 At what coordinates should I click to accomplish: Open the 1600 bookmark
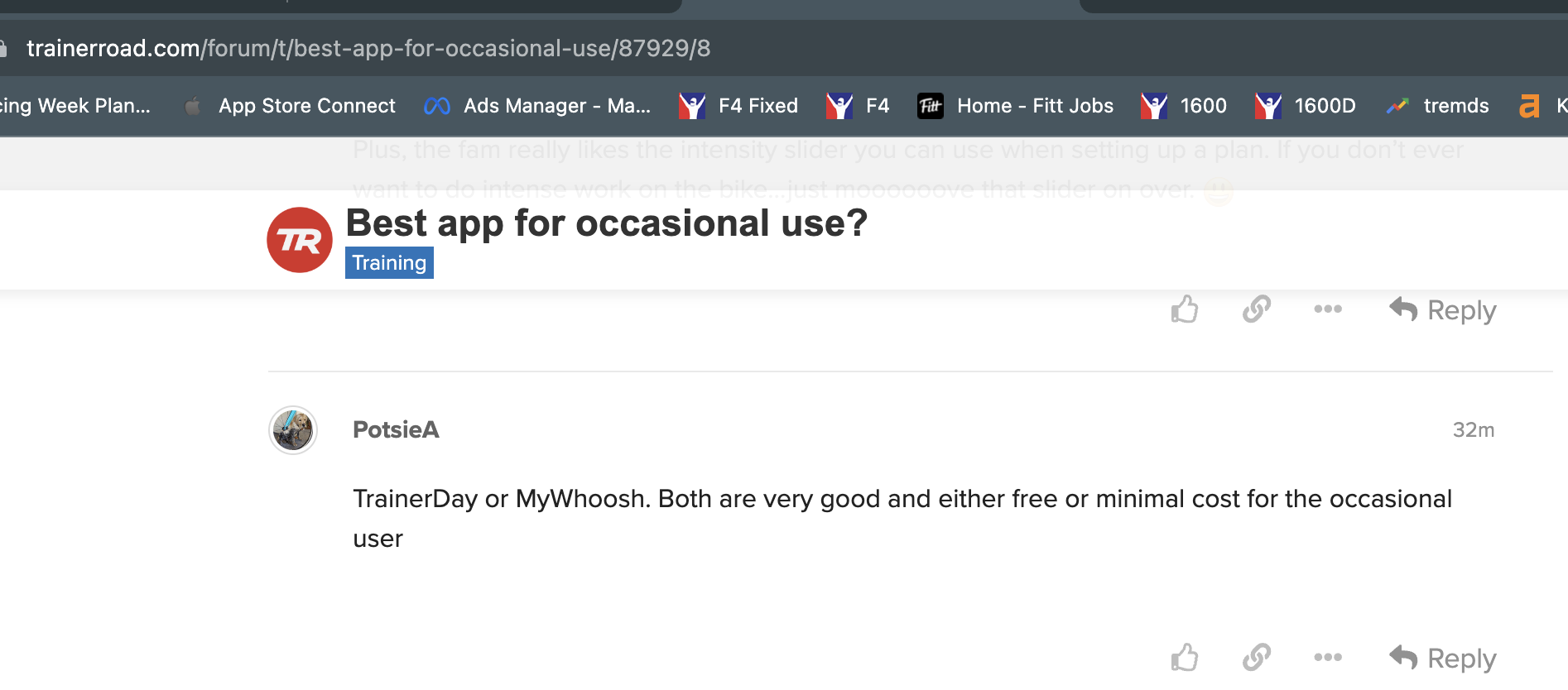point(1183,106)
